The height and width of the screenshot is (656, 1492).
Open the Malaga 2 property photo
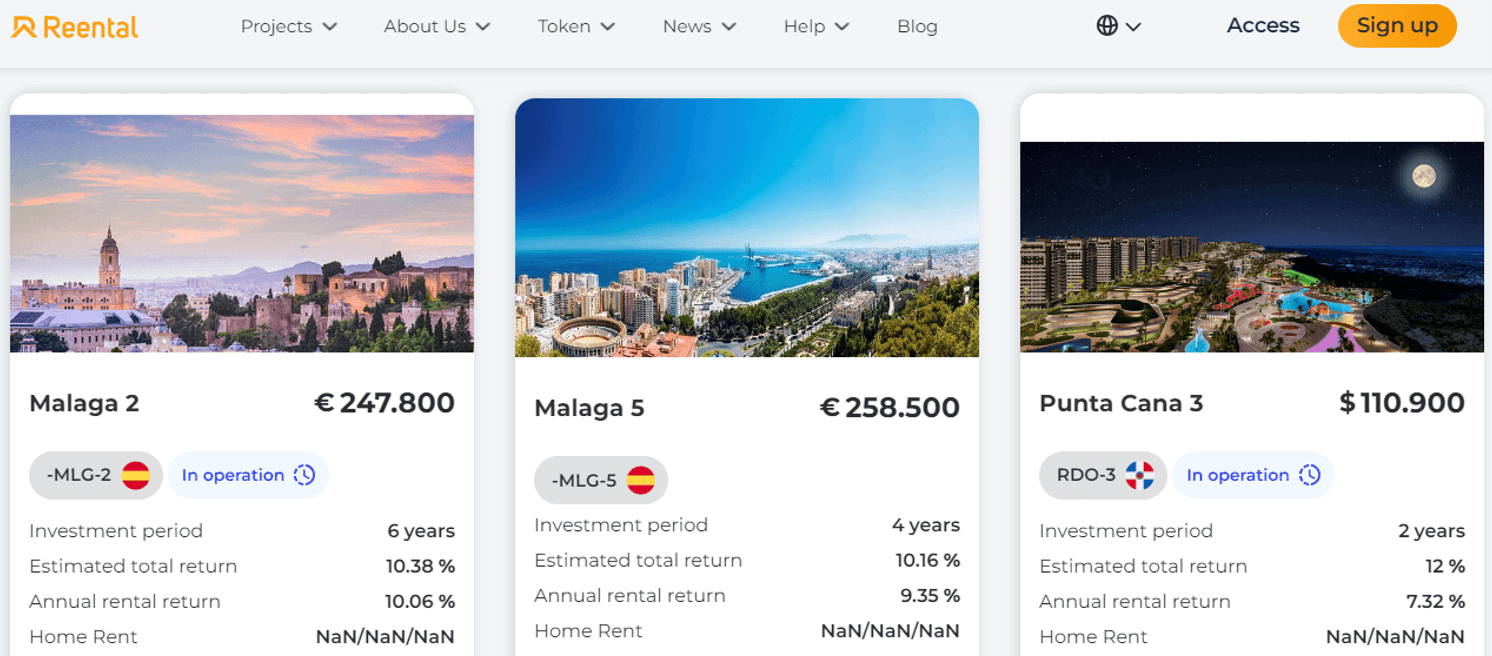click(x=242, y=233)
